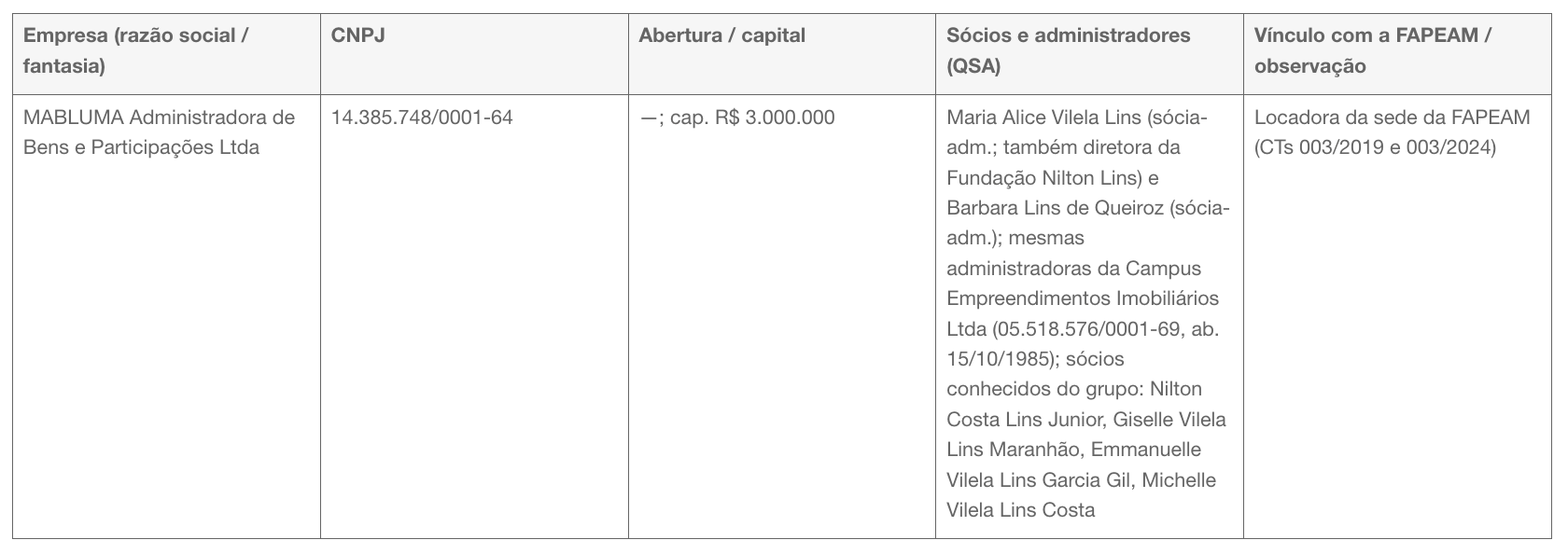Viewport: 1568px width, 554px height.
Task: Click the Empresa (razão social / fantasia) header
Action: point(136,50)
